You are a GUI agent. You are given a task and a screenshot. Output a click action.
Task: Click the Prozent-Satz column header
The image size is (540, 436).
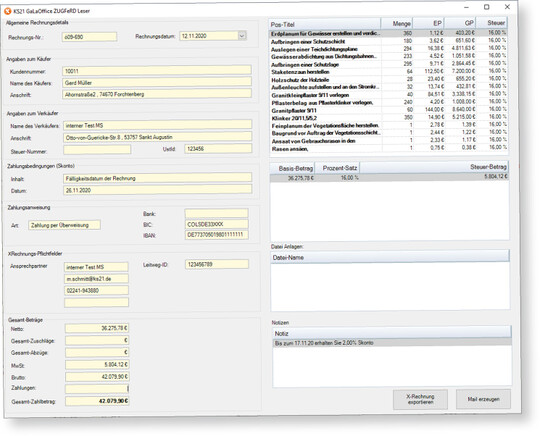337,168
